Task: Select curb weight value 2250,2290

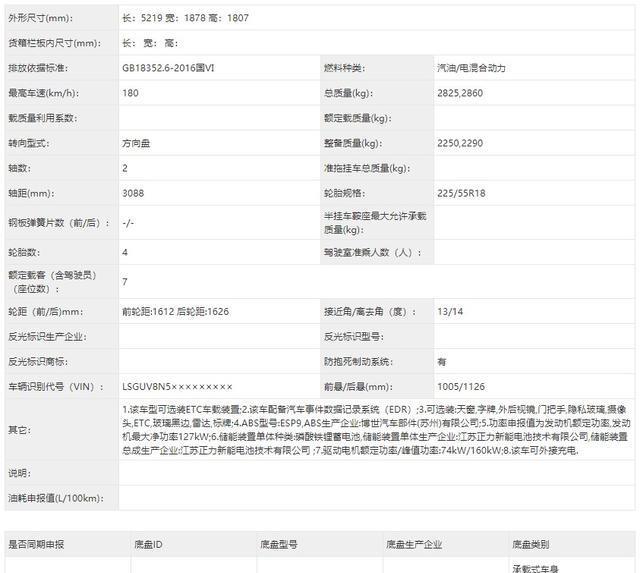Action: (x=460, y=143)
